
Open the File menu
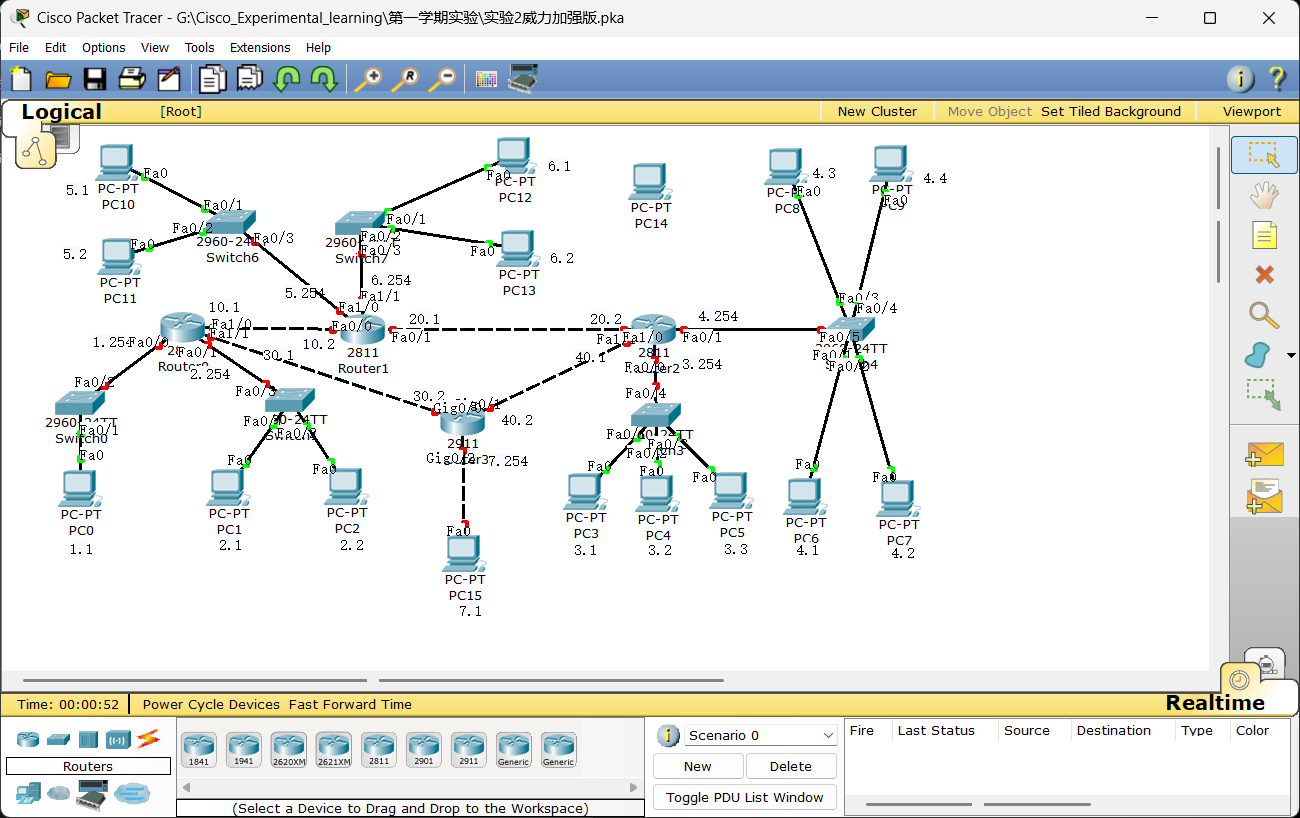pyautogui.click(x=19, y=47)
